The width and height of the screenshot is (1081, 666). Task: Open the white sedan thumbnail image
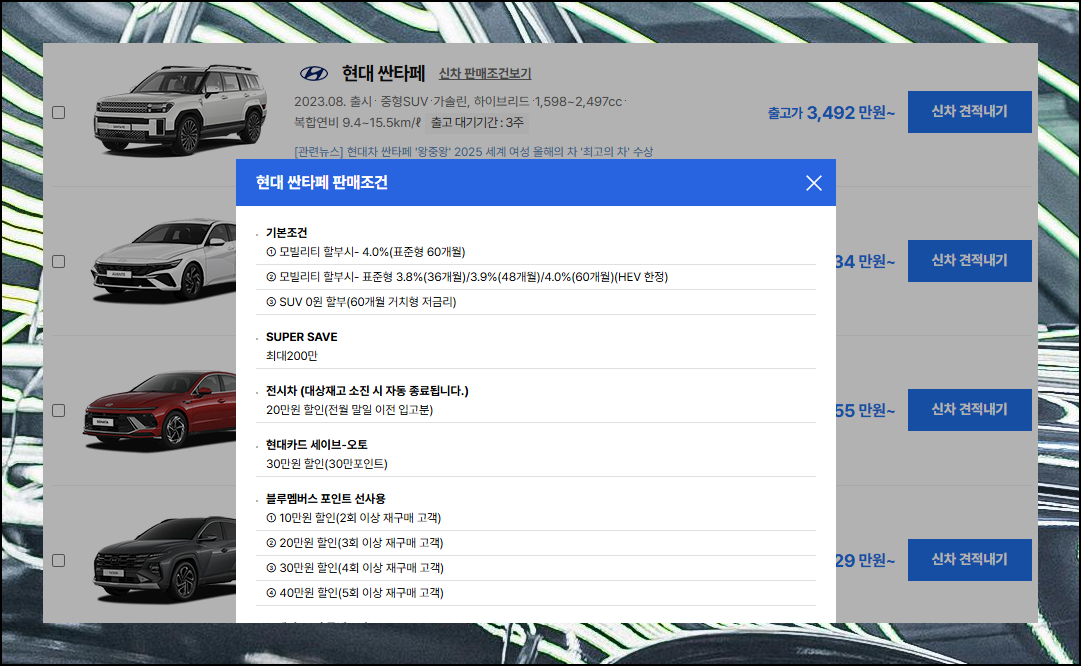coord(163,261)
